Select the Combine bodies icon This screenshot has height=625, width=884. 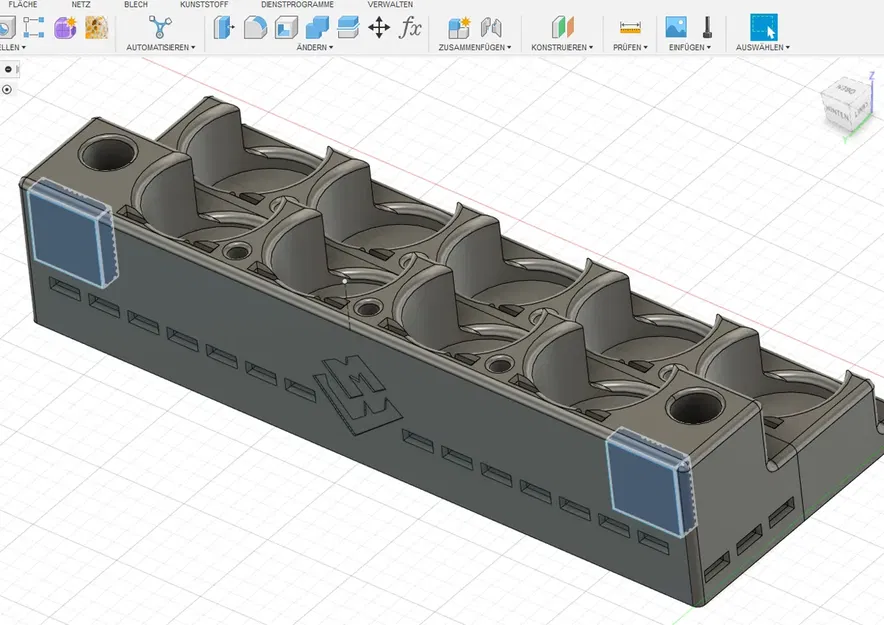point(317,27)
